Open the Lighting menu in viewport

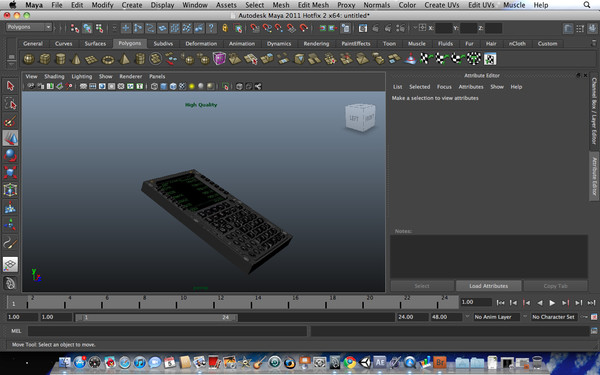point(82,76)
